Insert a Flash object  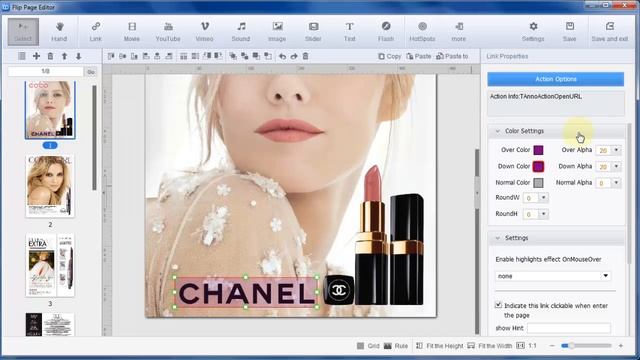pos(386,32)
